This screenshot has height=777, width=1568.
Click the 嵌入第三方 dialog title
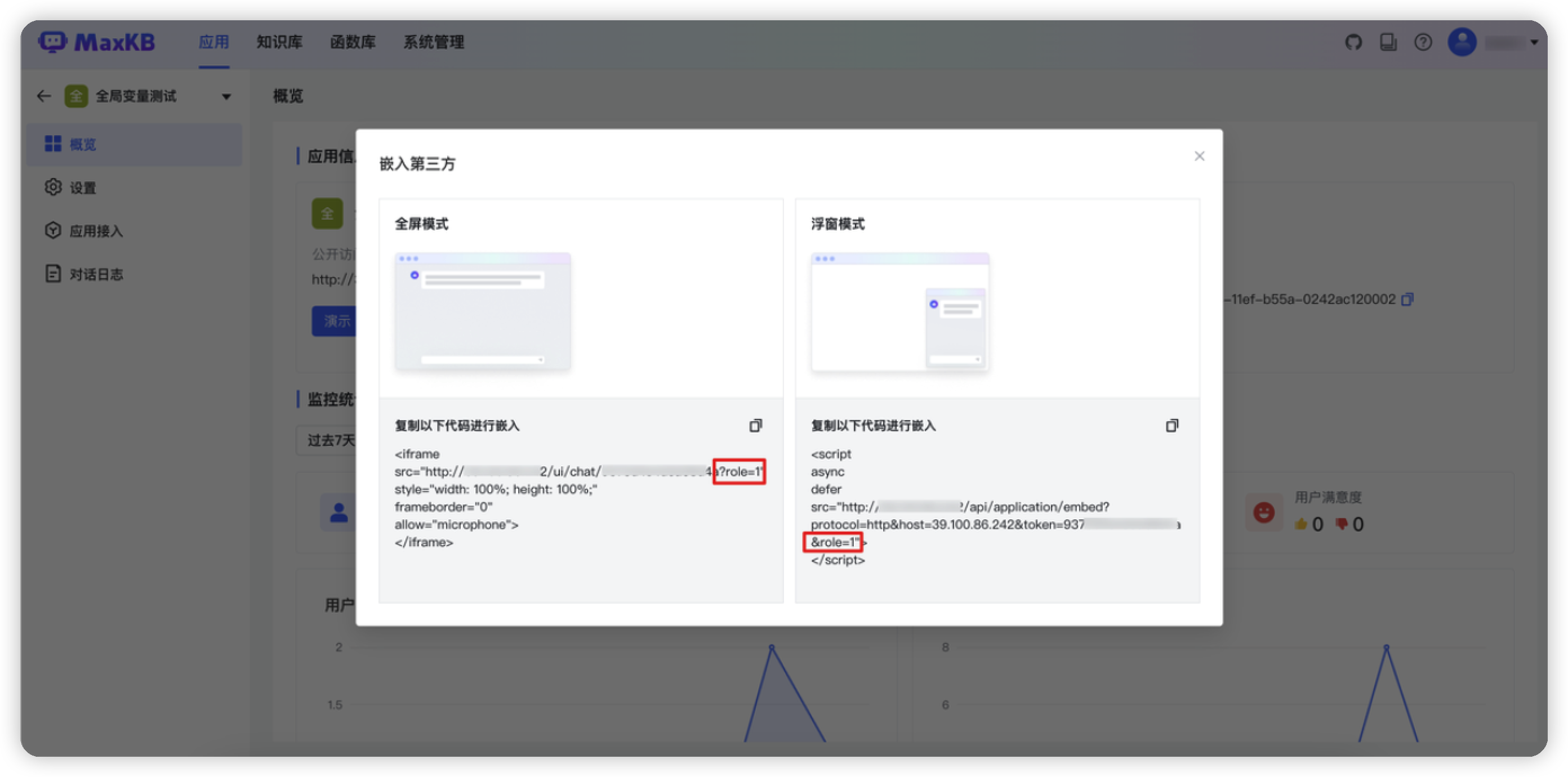[x=417, y=164]
